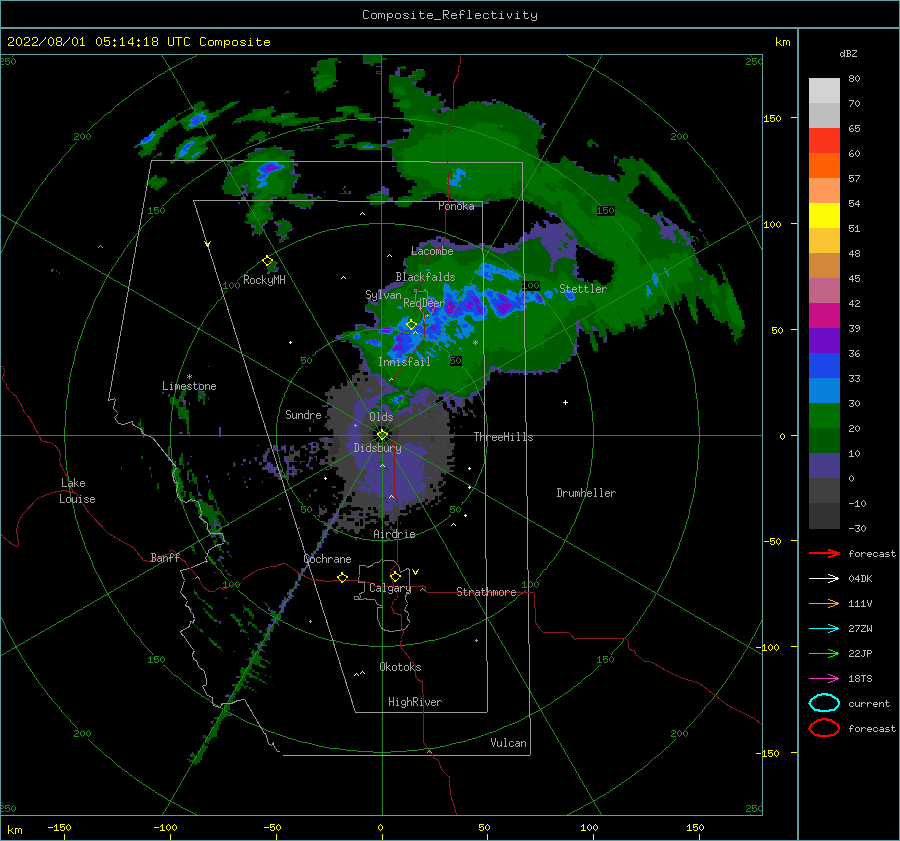Click the purple high-reflectivity cell east of RedDeer

pos(505,307)
